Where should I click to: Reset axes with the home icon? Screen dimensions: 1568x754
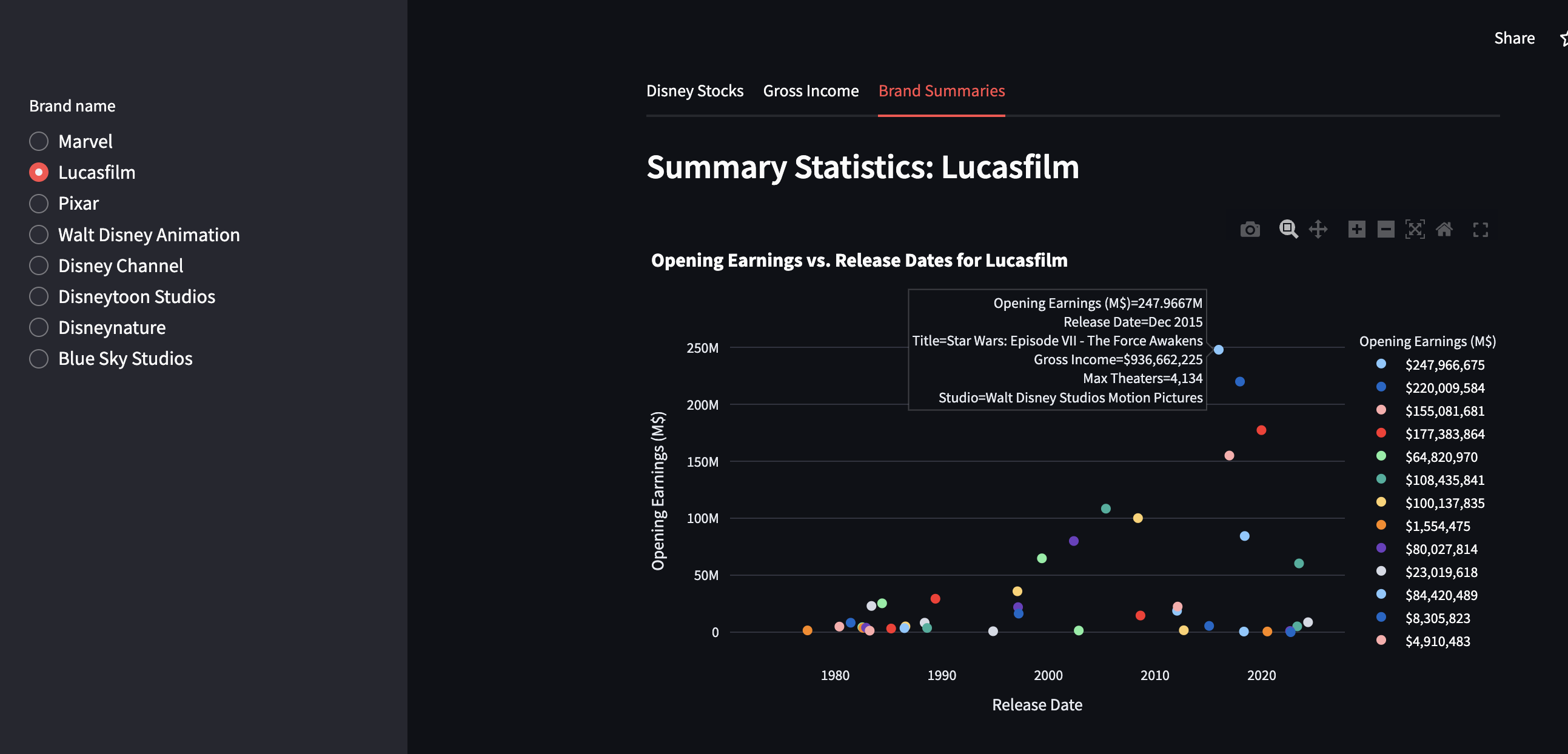1444,230
